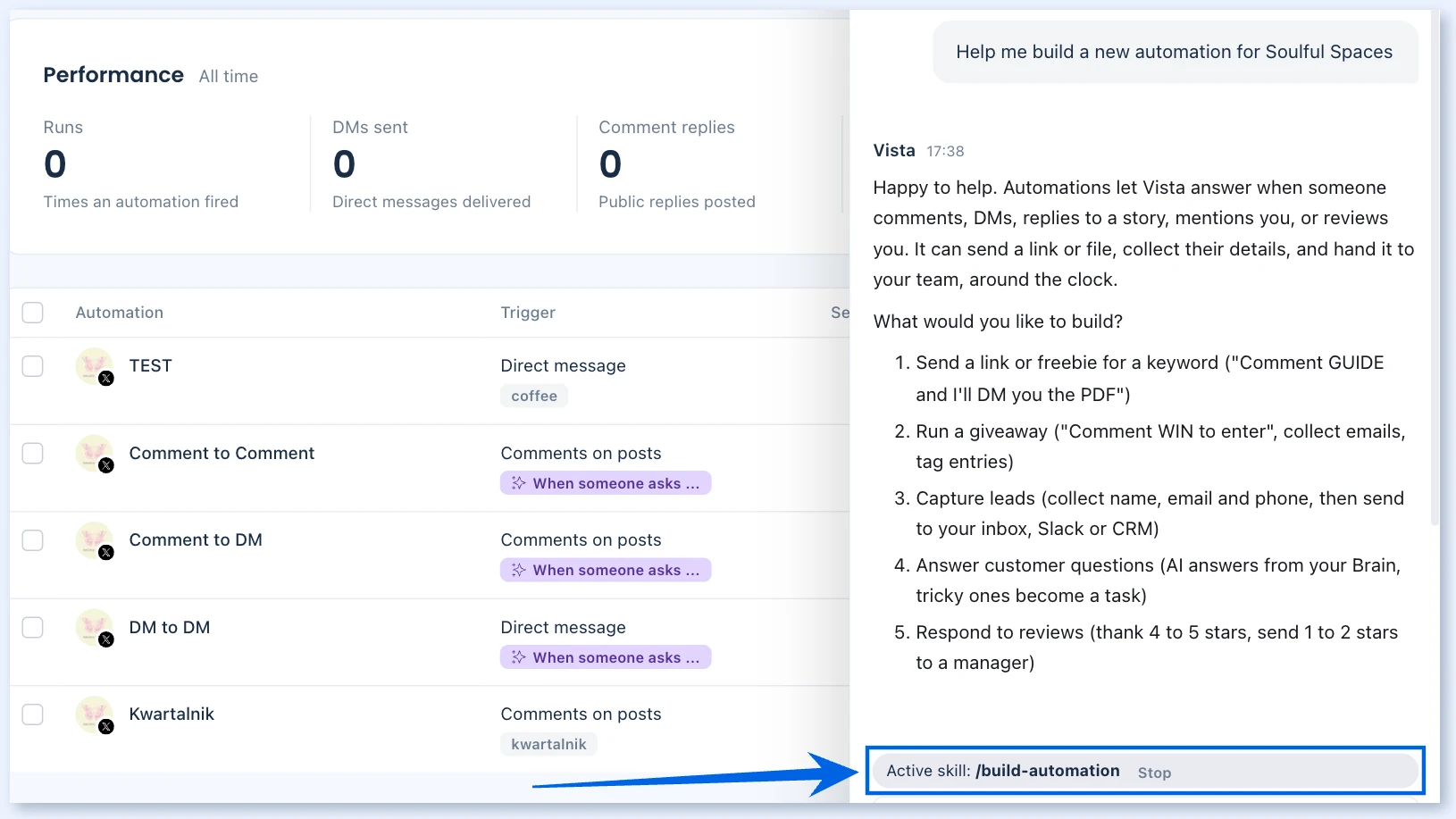
Task: Toggle the DM to DM row checkbox
Action: click(33, 628)
